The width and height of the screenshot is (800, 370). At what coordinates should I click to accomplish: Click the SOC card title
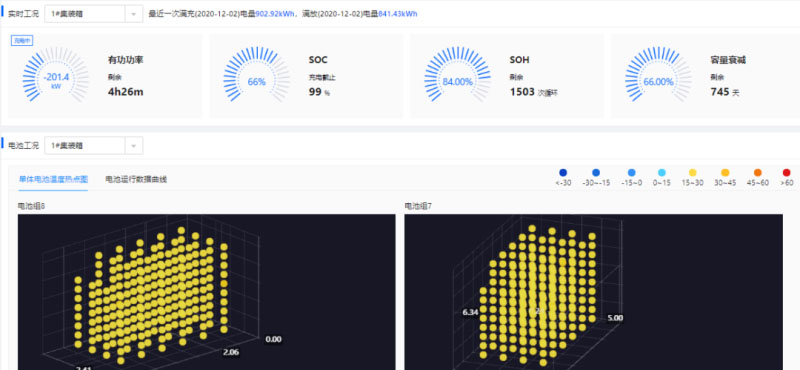318,60
